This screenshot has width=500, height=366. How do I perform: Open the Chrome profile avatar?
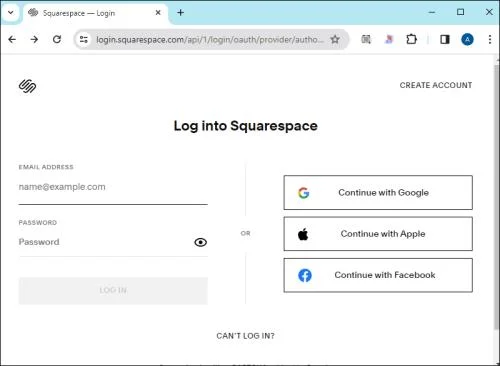tap(467, 40)
